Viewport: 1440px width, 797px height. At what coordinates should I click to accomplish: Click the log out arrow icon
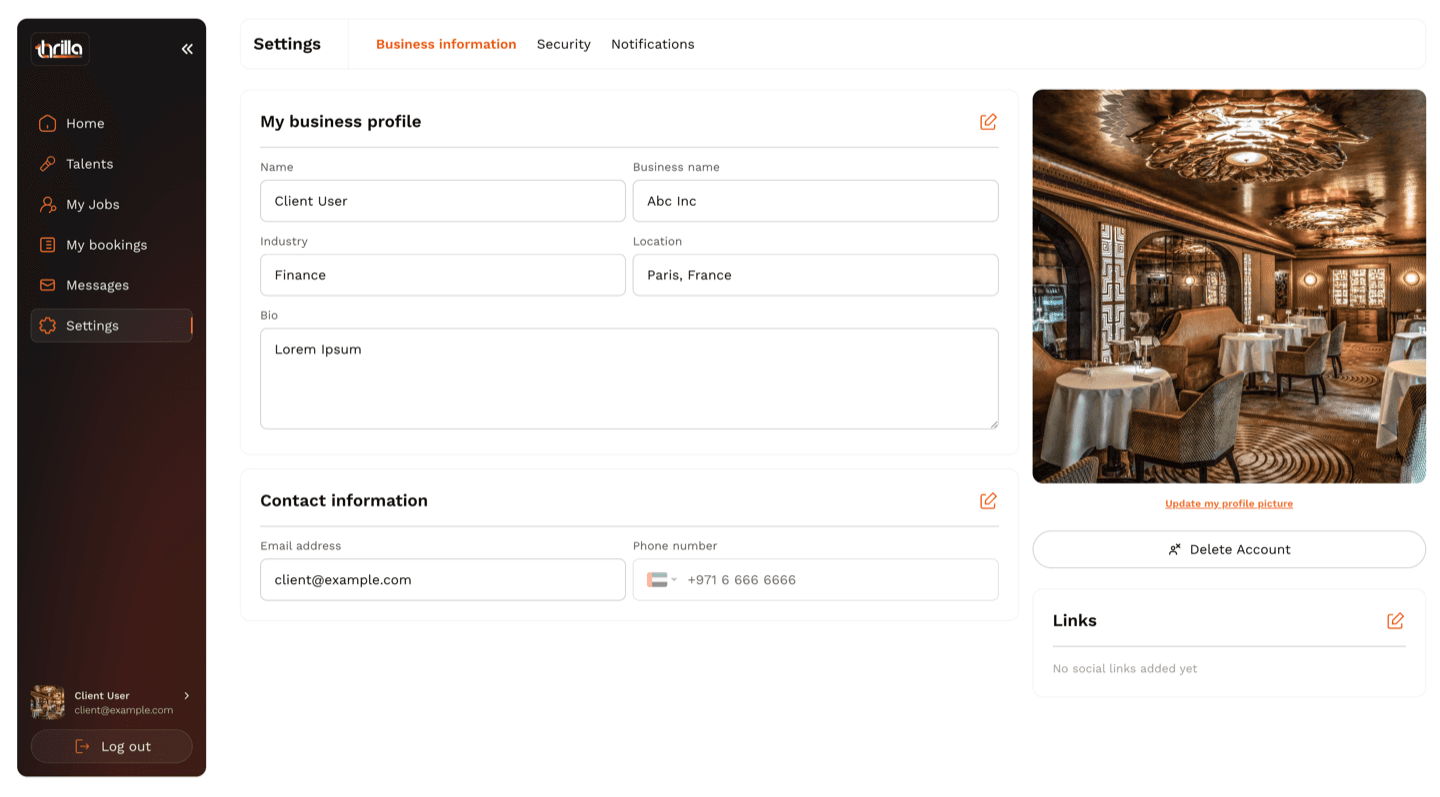coord(81,746)
